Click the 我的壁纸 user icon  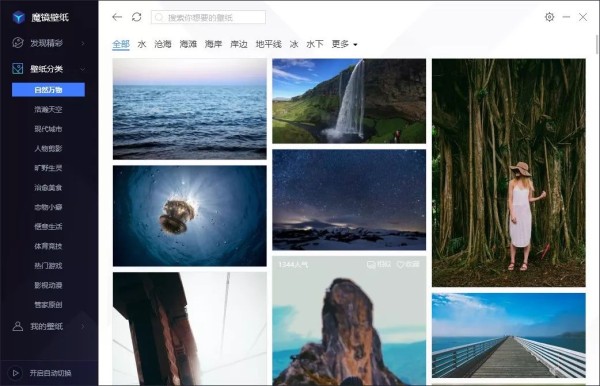tap(18, 326)
